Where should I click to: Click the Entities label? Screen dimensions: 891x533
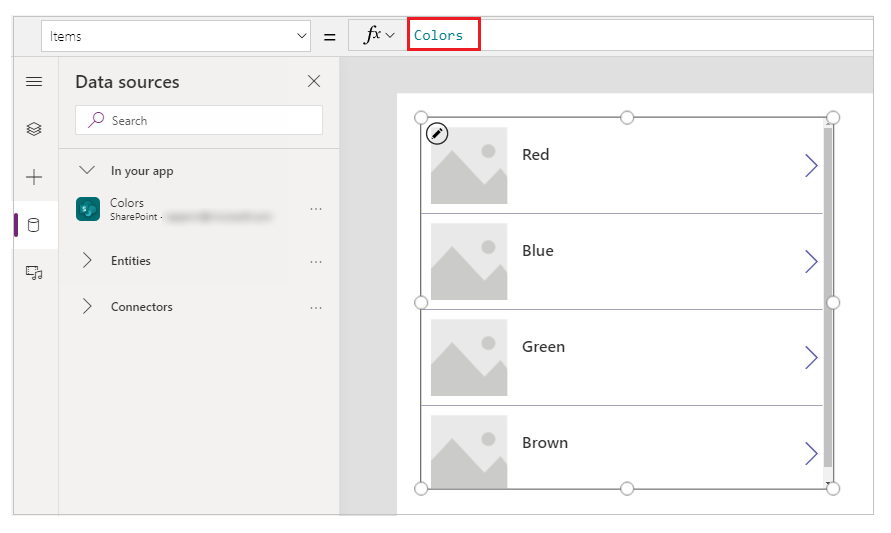(x=131, y=261)
